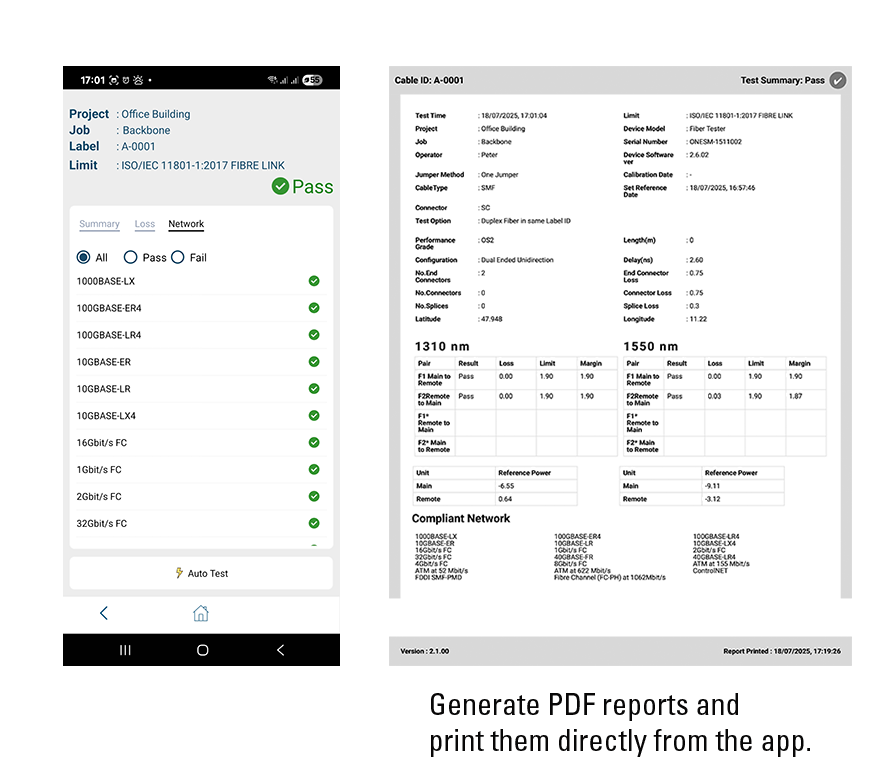Click the 100GBASE-ER4 pass checkmark
Image resolution: width=886 pixels, height=769 pixels.
[x=314, y=308]
